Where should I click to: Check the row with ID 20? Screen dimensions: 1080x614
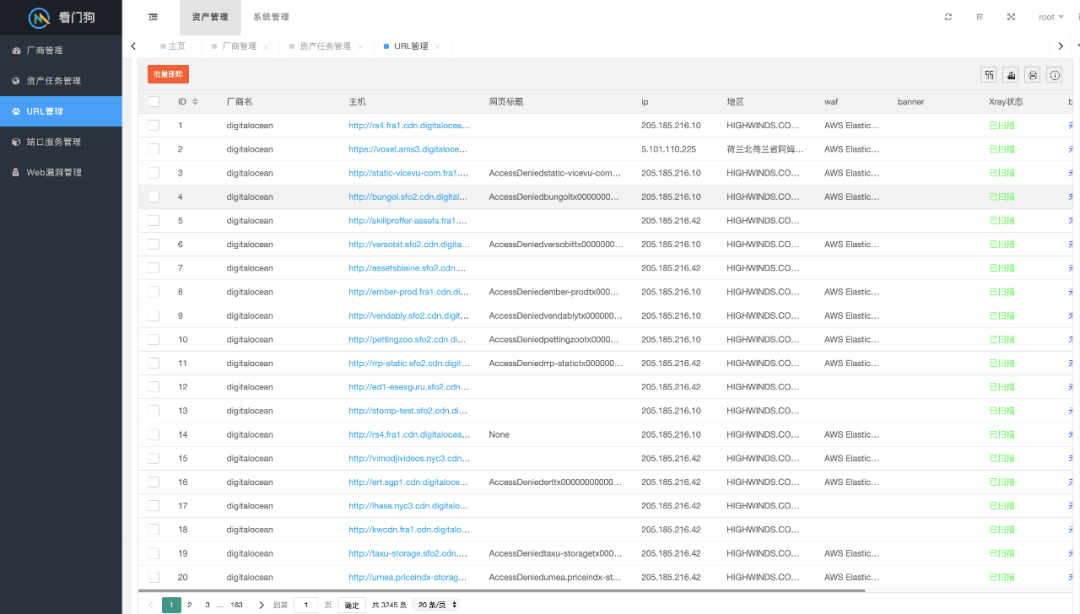pyautogui.click(x=154, y=577)
